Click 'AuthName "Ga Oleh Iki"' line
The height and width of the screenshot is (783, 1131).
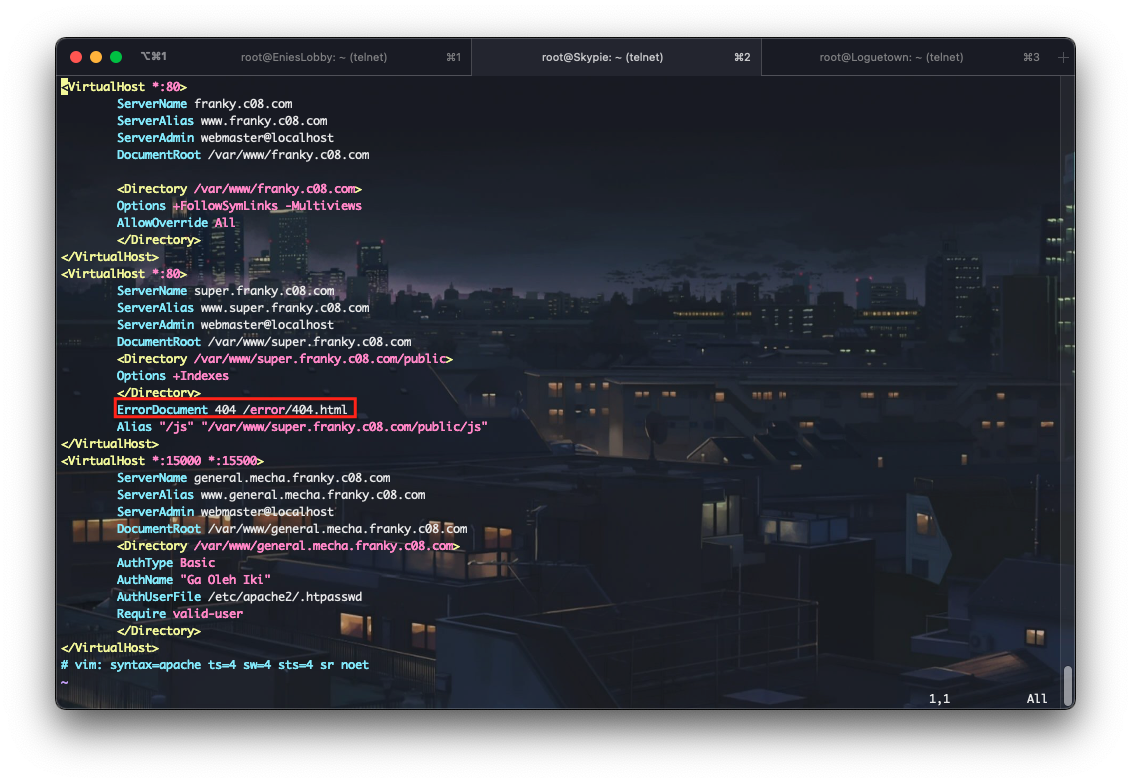coord(193,580)
